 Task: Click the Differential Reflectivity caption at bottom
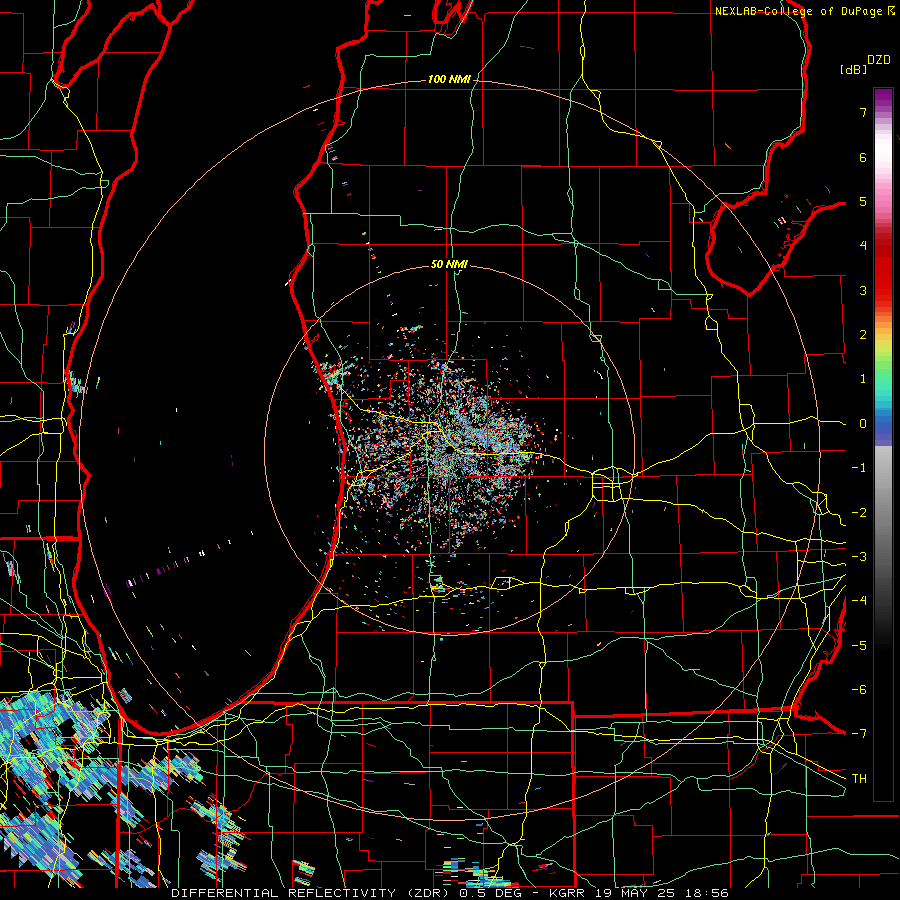450,893
